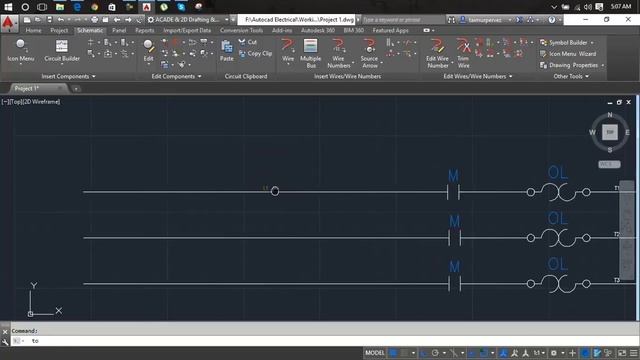
Task: Toggle the grid display in status bar
Action: click(x=393, y=353)
